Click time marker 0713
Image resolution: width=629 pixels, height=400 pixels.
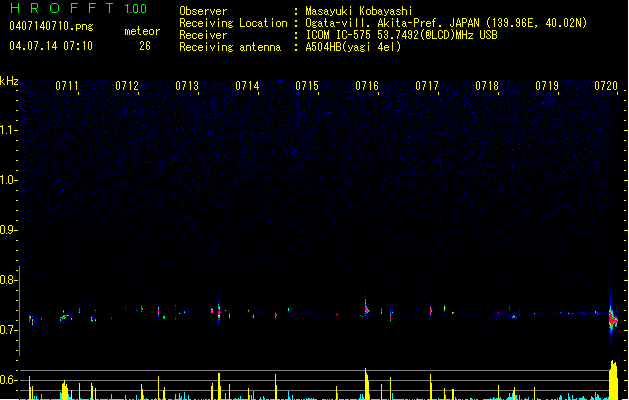187,86
